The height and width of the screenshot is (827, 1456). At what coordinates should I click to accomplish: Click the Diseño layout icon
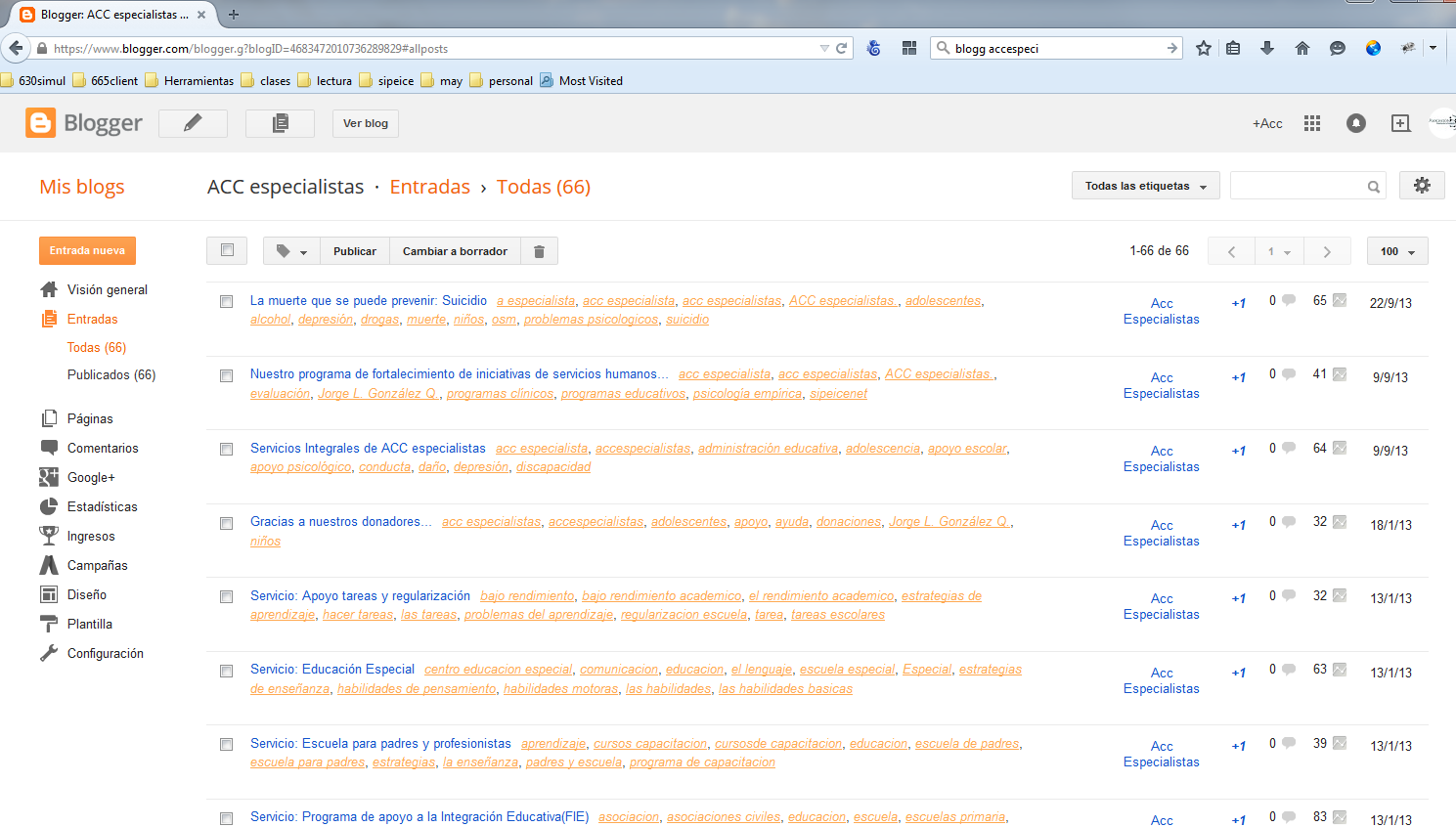point(49,594)
